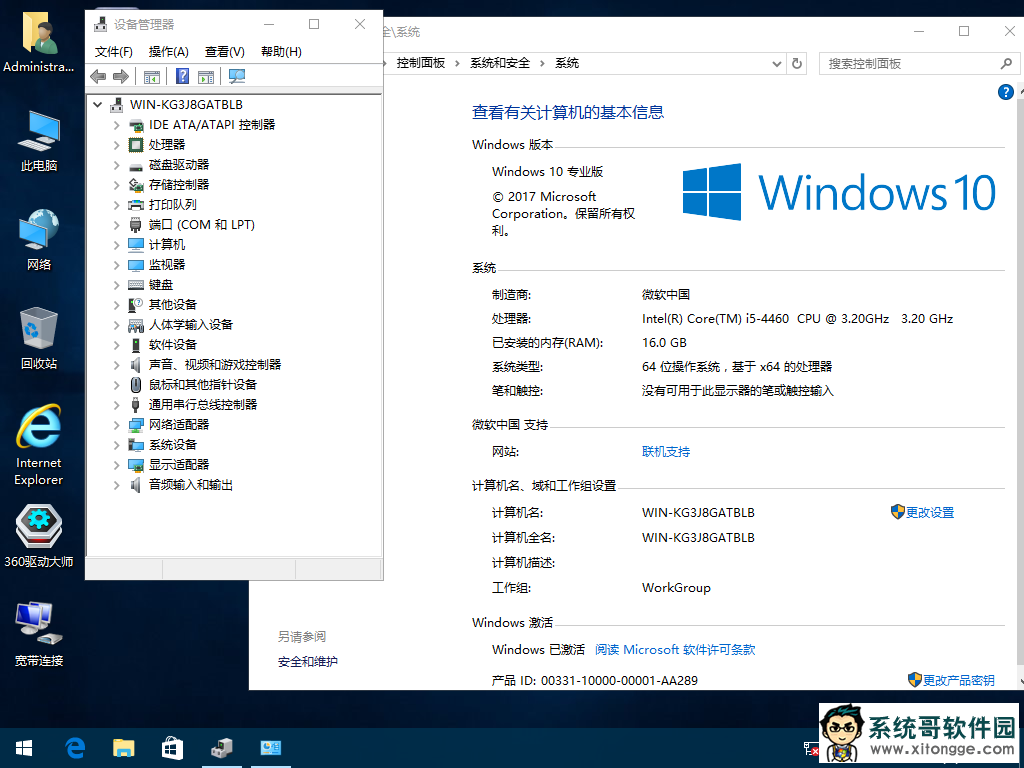Click 控制面板 in the breadcrumb
The width and height of the screenshot is (1024, 768).
pyautogui.click(x=421, y=63)
